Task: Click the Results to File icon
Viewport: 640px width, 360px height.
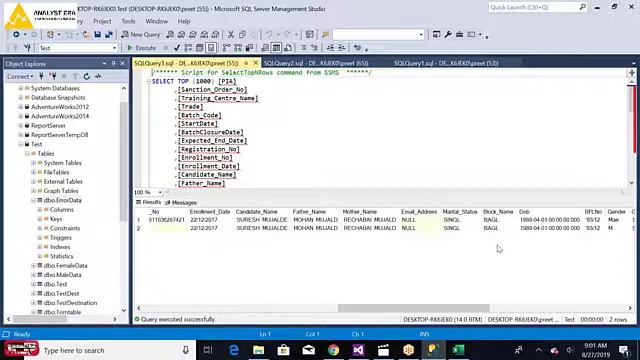Action: 288,48
